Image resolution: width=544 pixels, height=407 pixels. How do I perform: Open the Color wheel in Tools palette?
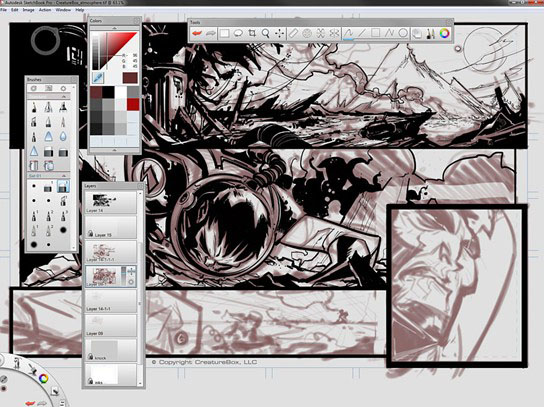(444, 33)
